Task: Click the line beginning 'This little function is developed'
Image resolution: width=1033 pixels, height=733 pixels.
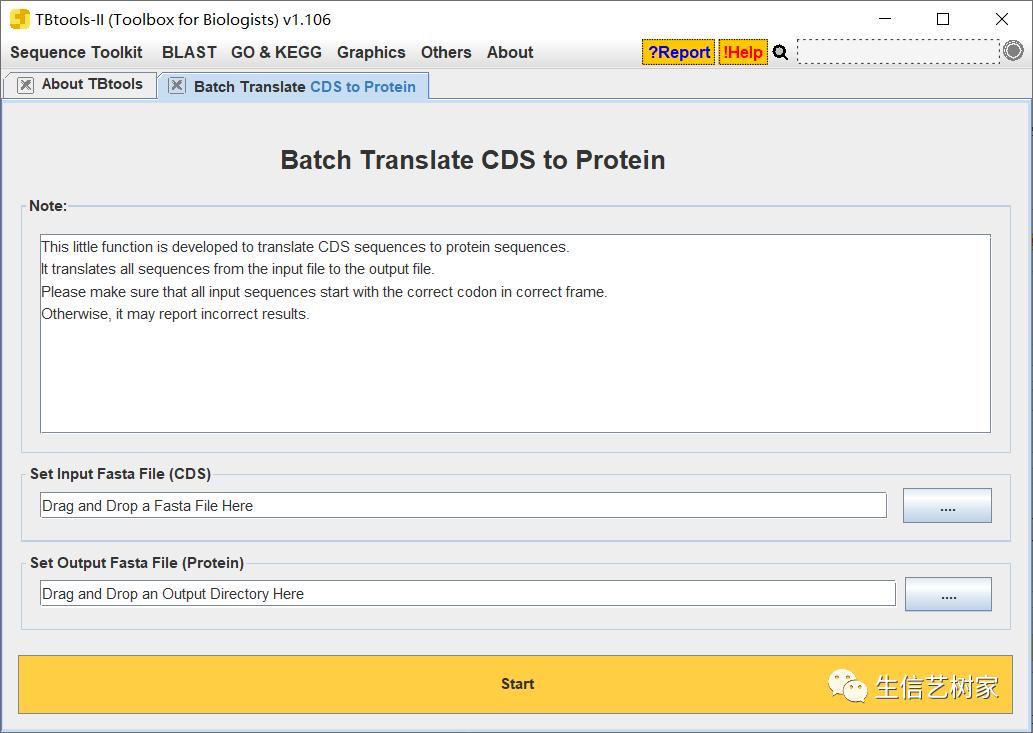Action: pos(305,247)
